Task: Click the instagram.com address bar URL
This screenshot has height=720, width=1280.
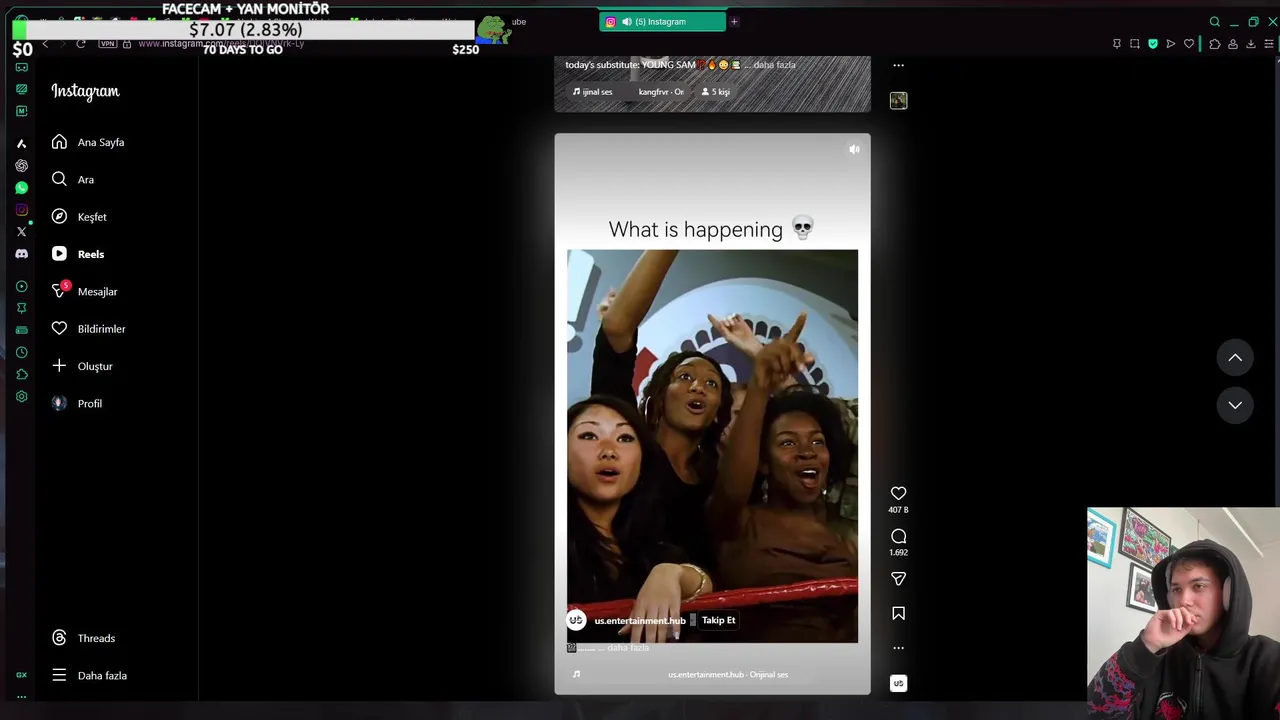Action: click(x=220, y=44)
